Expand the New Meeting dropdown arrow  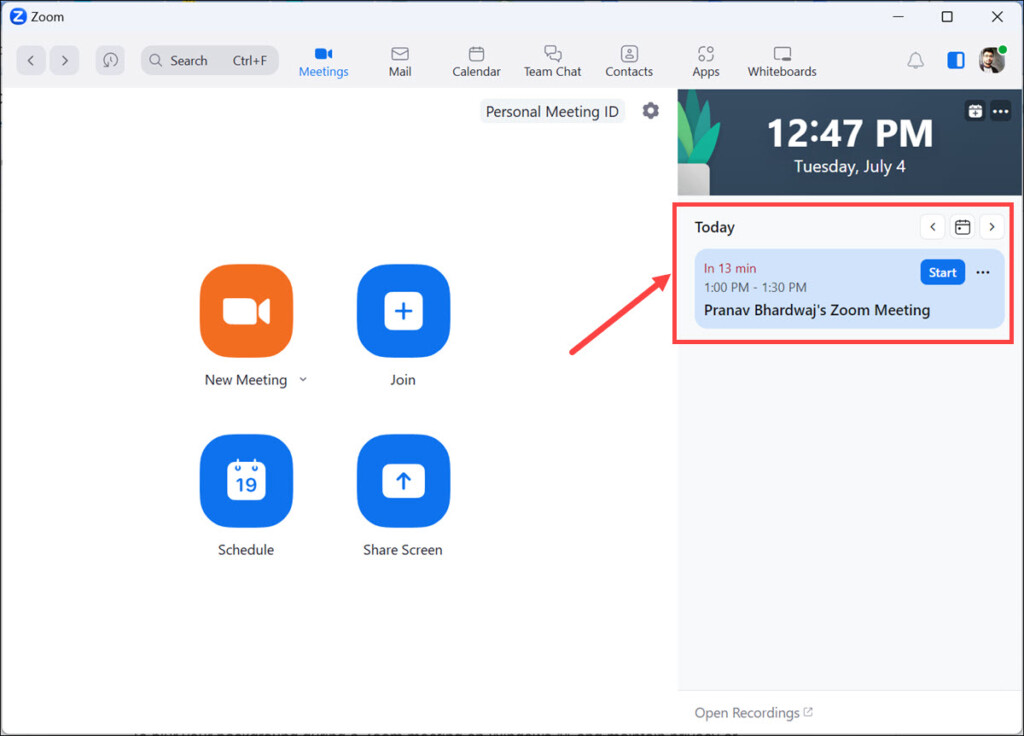[x=303, y=380]
